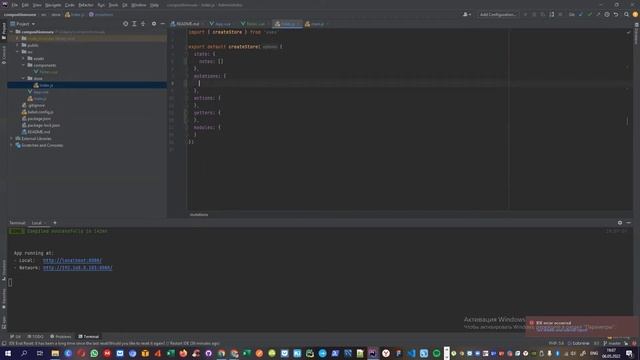Viewport: 640px width, 360px height.
Task: Open Spotify from the taskbar
Action: tap(436, 353)
